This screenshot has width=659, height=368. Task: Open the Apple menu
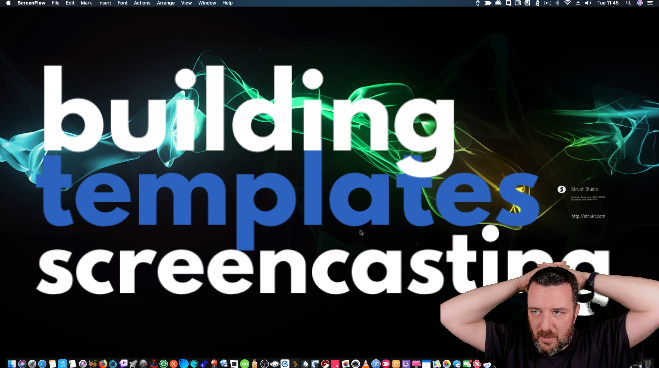tap(8, 3)
